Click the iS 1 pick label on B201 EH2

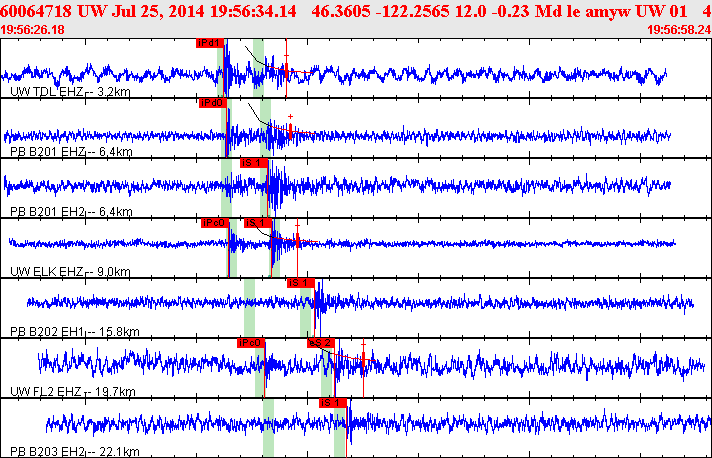[x=254, y=163]
